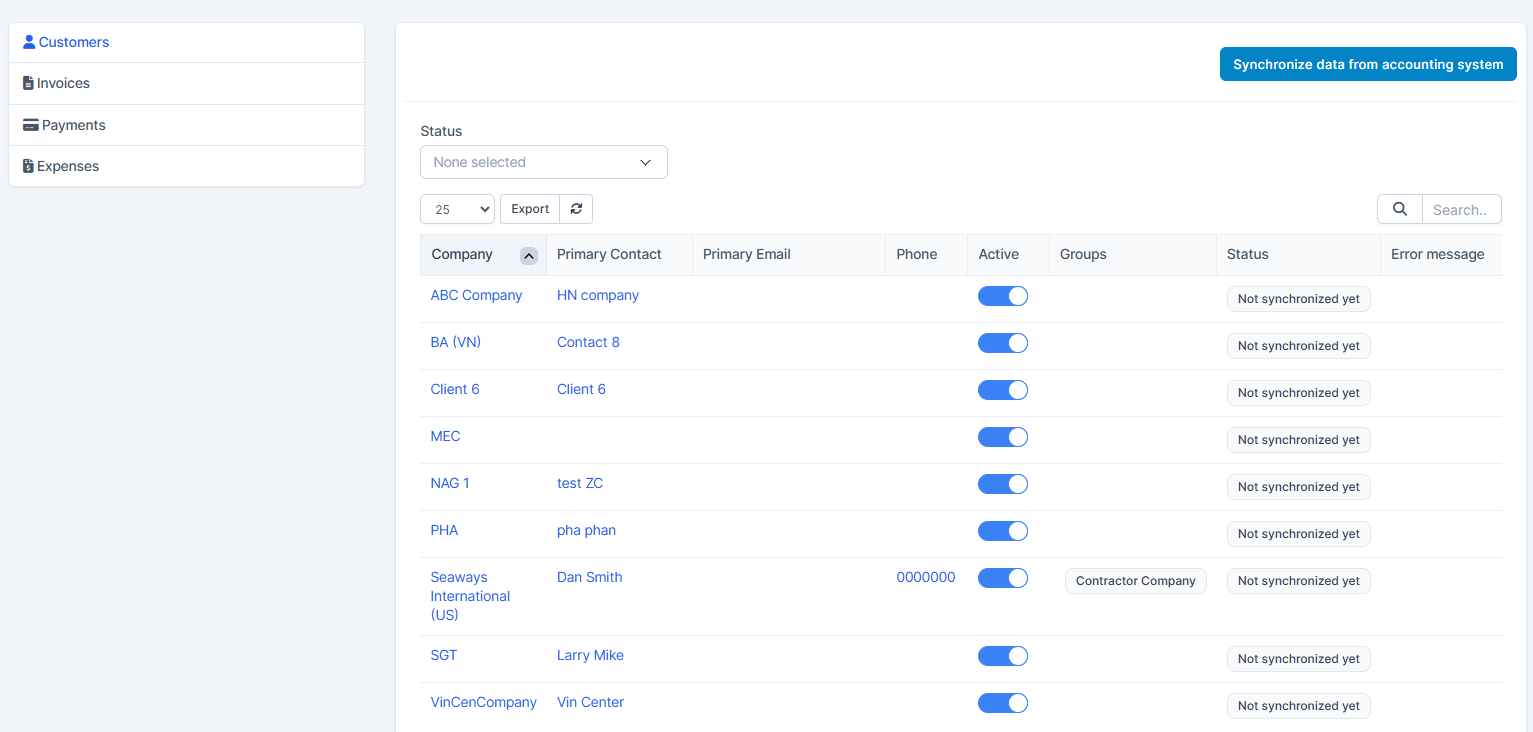1533x732 pixels.
Task: Focus the Search input field
Action: pos(1460,209)
